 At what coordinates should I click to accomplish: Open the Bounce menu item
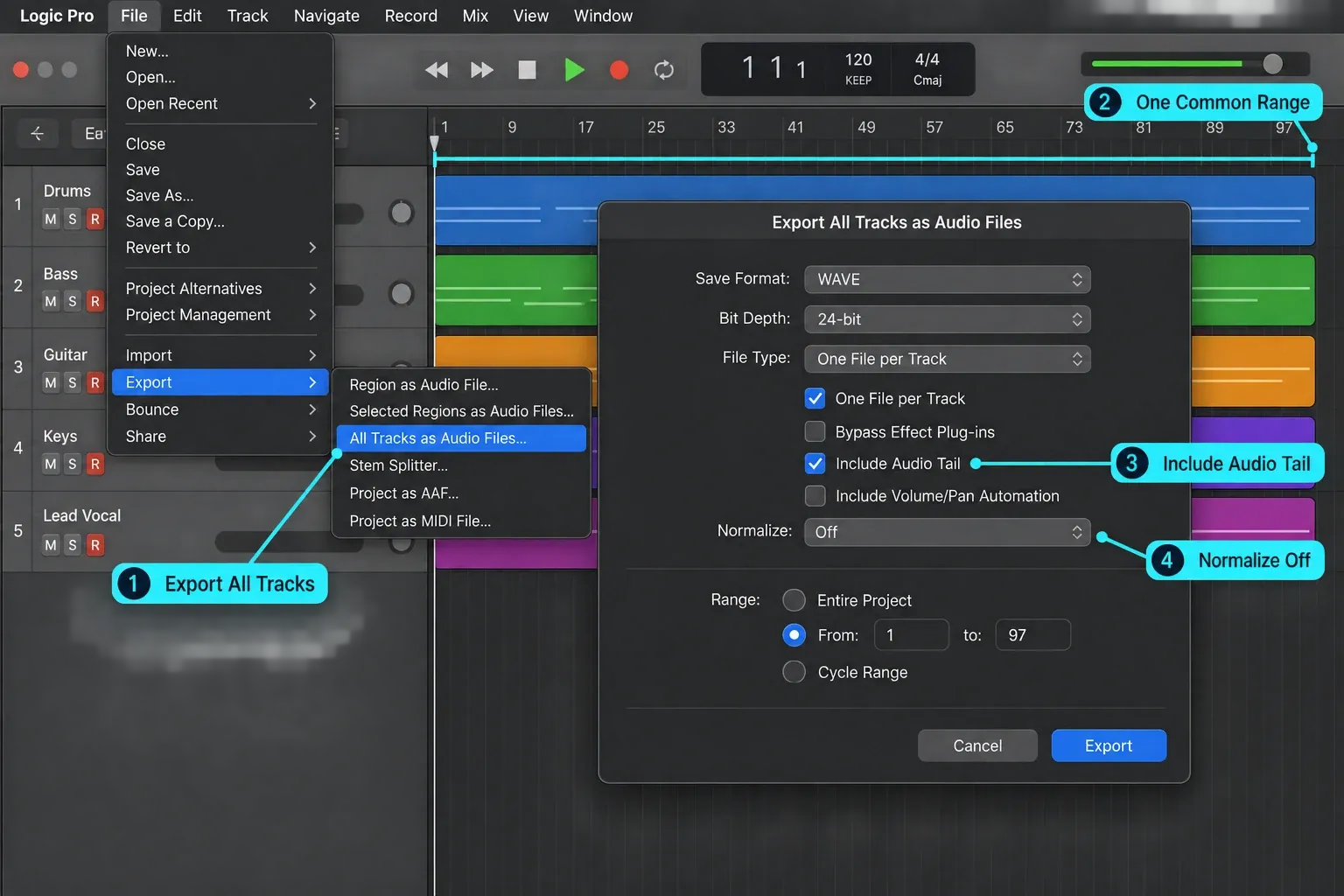coord(220,409)
